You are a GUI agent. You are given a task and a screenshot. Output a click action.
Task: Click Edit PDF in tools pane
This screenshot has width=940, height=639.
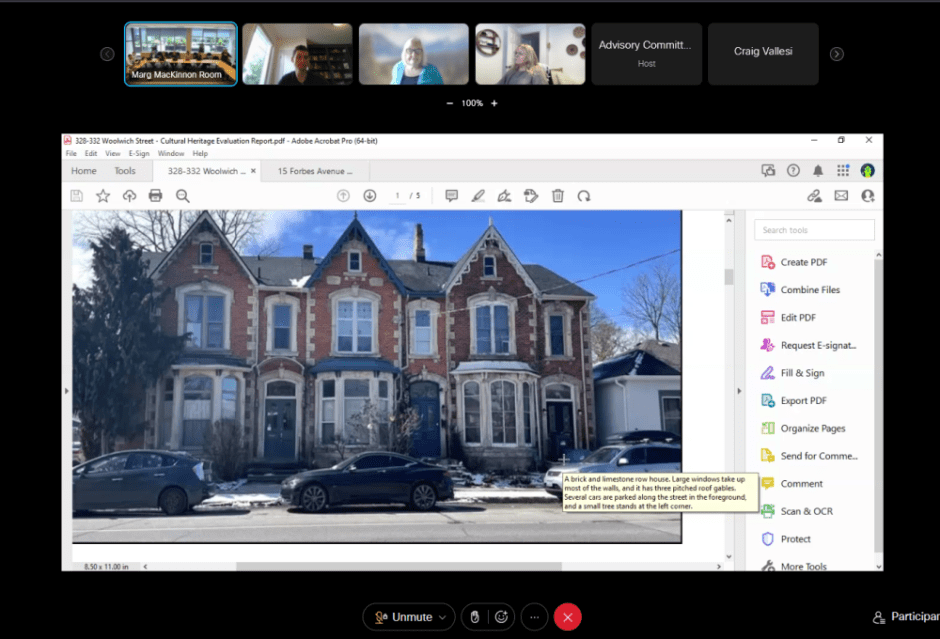tap(798, 317)
